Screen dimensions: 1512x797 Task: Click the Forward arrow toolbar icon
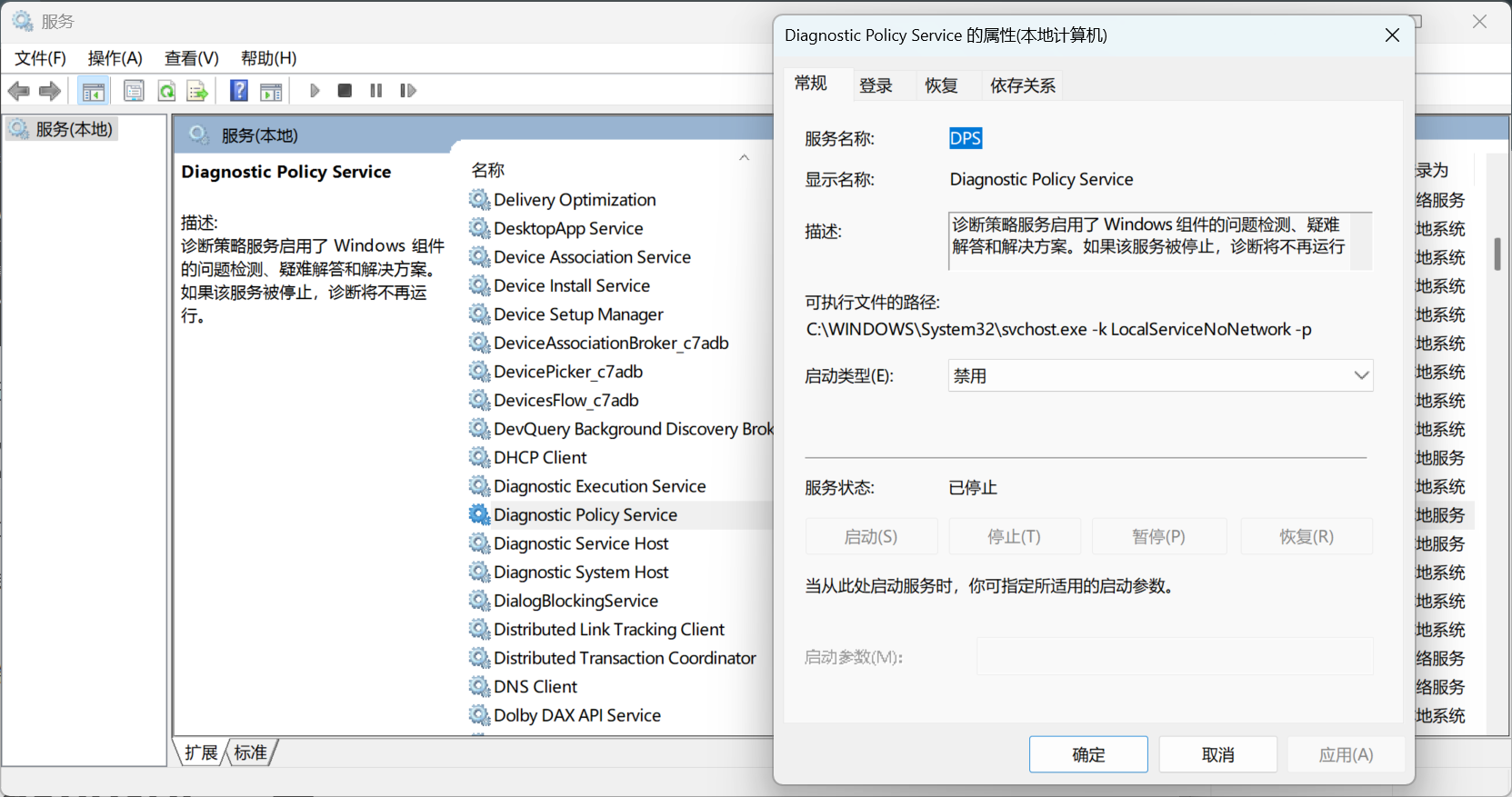[50, 91]
